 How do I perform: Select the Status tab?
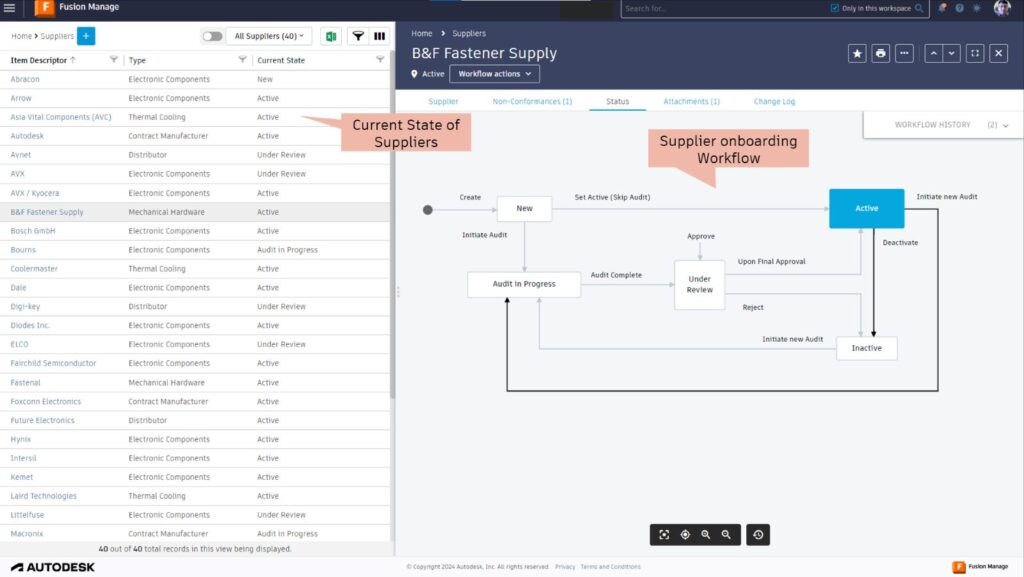[x=617, y=101]
